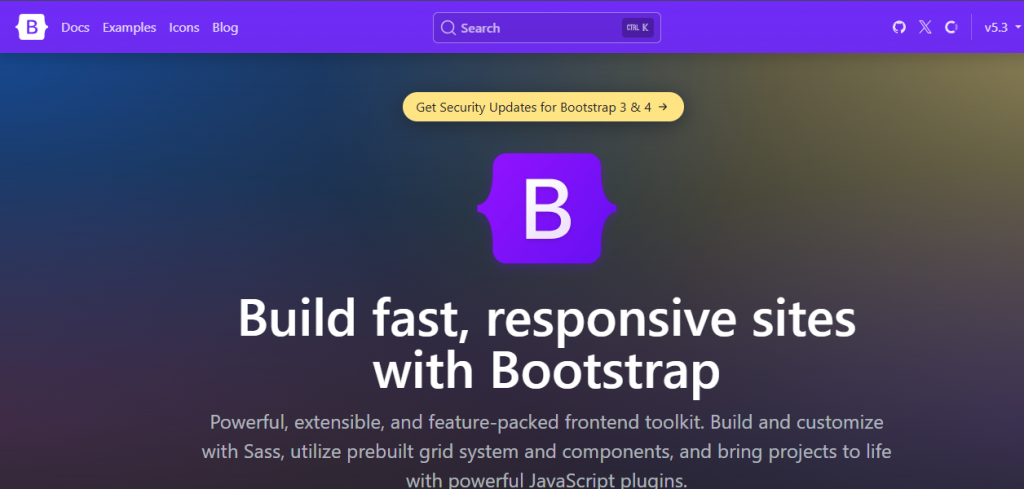Click the large Bootstrap B logo
Screen dimensions: 1024x489
click(x=547, y=208)
